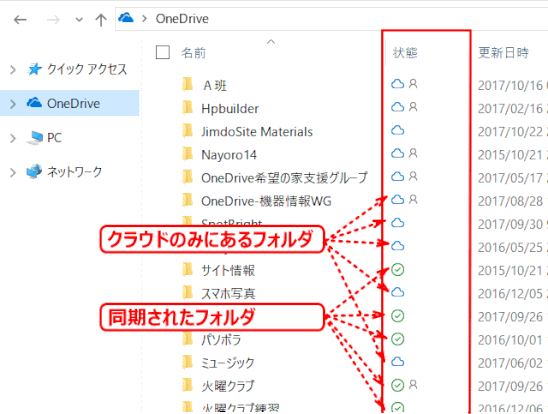Select the ミュージック folder name
548x414 pixels.
[228, 363]
